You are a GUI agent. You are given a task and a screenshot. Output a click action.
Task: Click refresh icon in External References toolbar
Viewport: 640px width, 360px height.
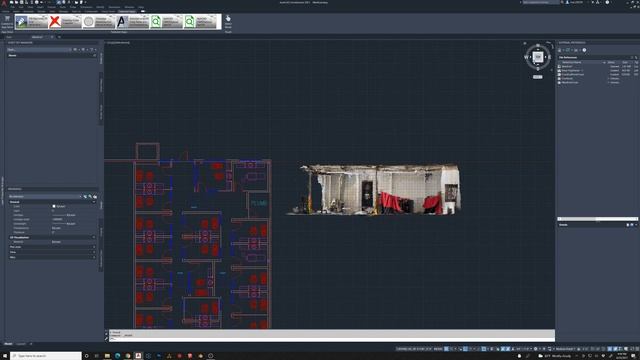568,50
